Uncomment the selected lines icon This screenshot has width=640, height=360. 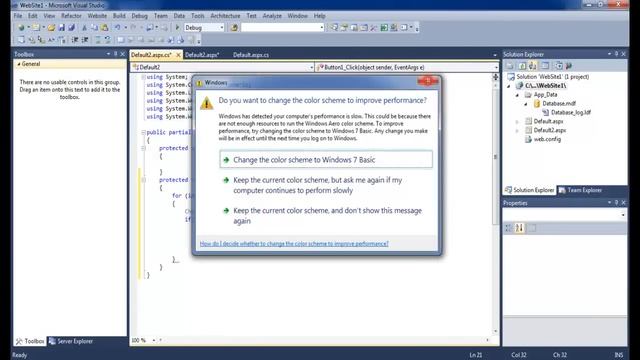107,40
